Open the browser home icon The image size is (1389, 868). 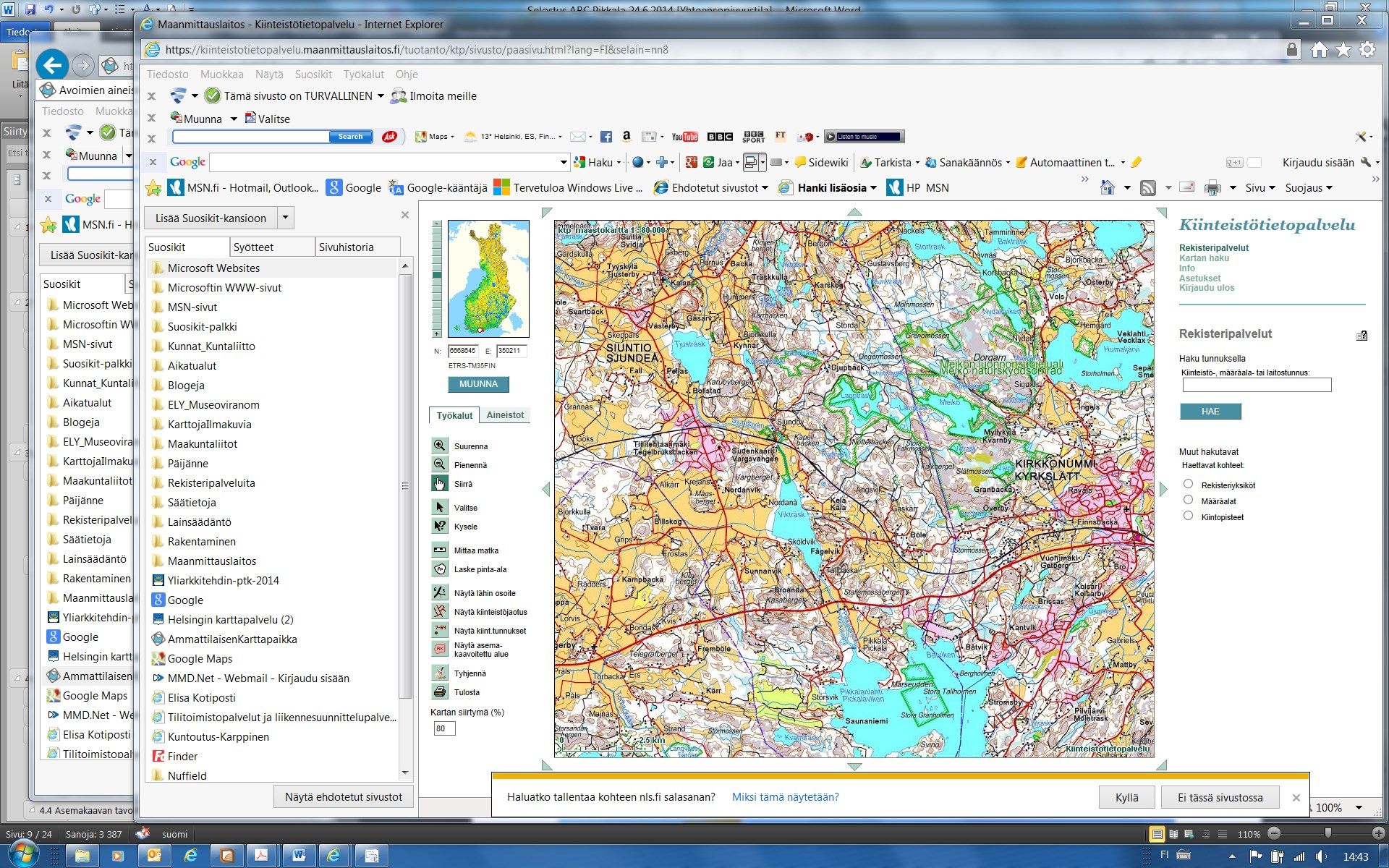tap(1319, 49)
